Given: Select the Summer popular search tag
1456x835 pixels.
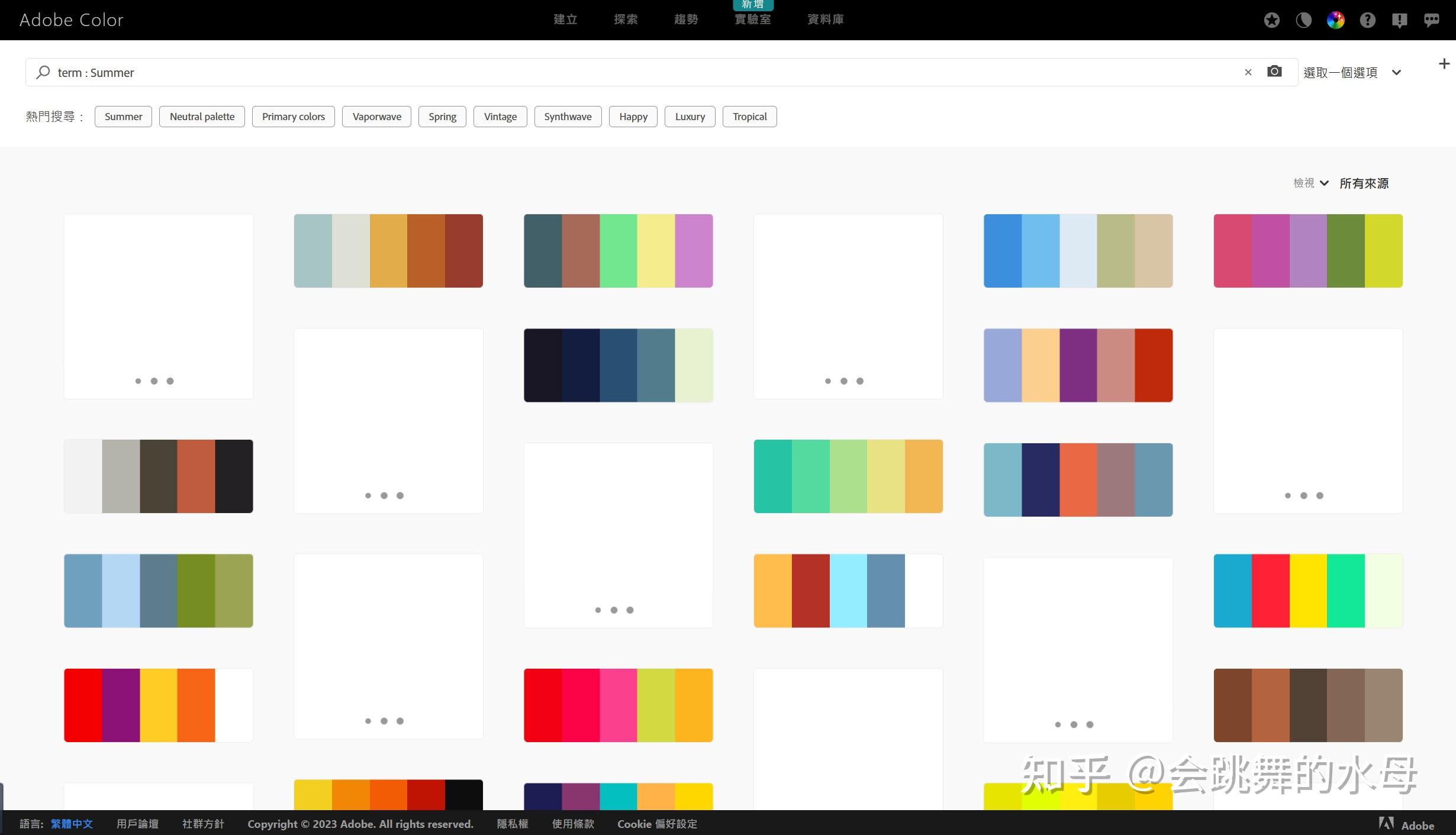Looking at the screenshot, I should [123, 117].
